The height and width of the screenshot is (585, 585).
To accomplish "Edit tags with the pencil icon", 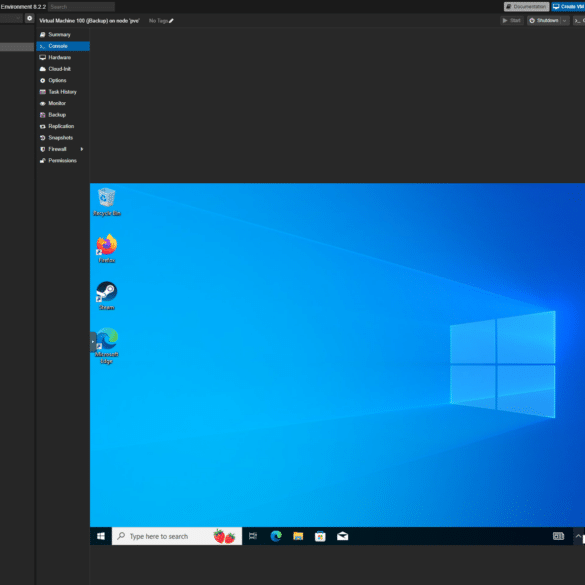I will coord(171,21).
